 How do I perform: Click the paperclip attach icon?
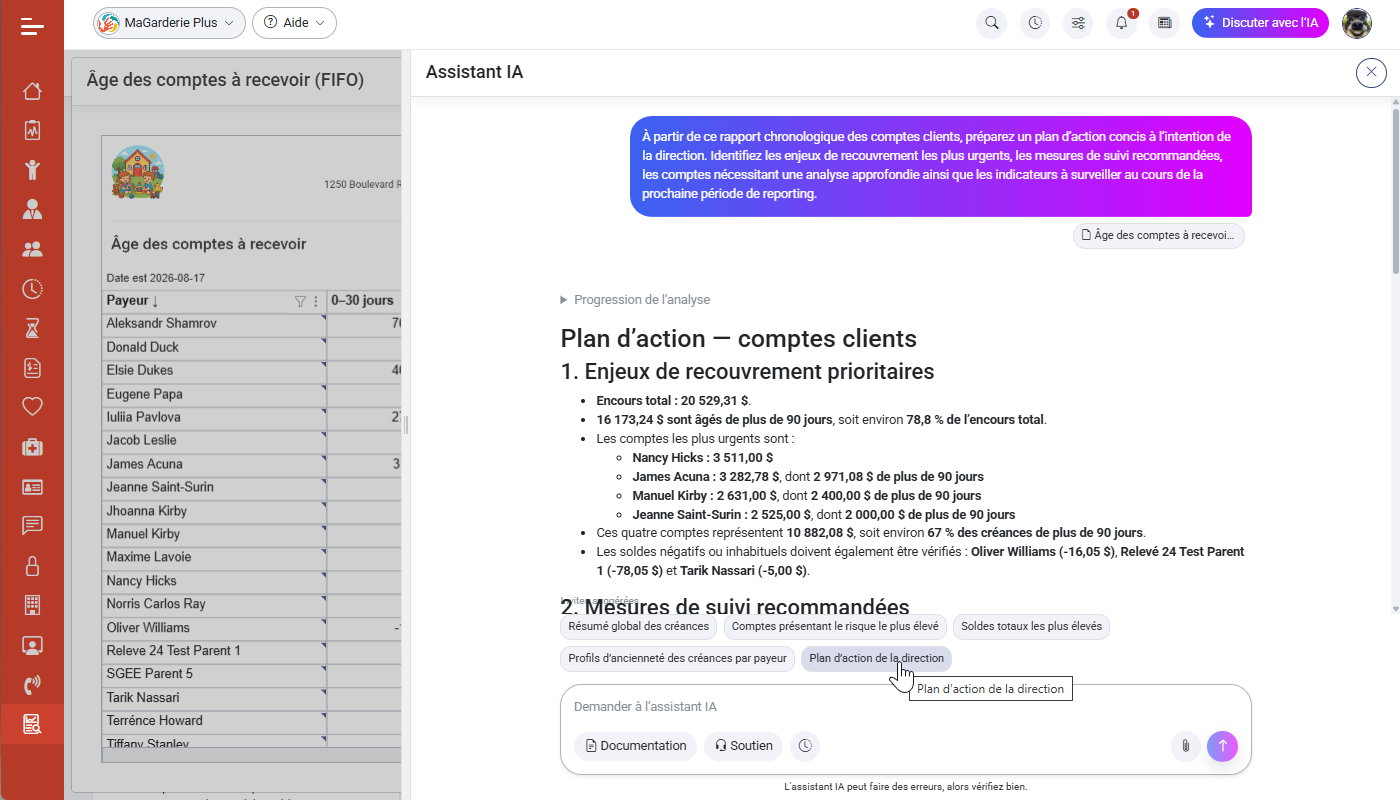click(x=1185, y=746)
